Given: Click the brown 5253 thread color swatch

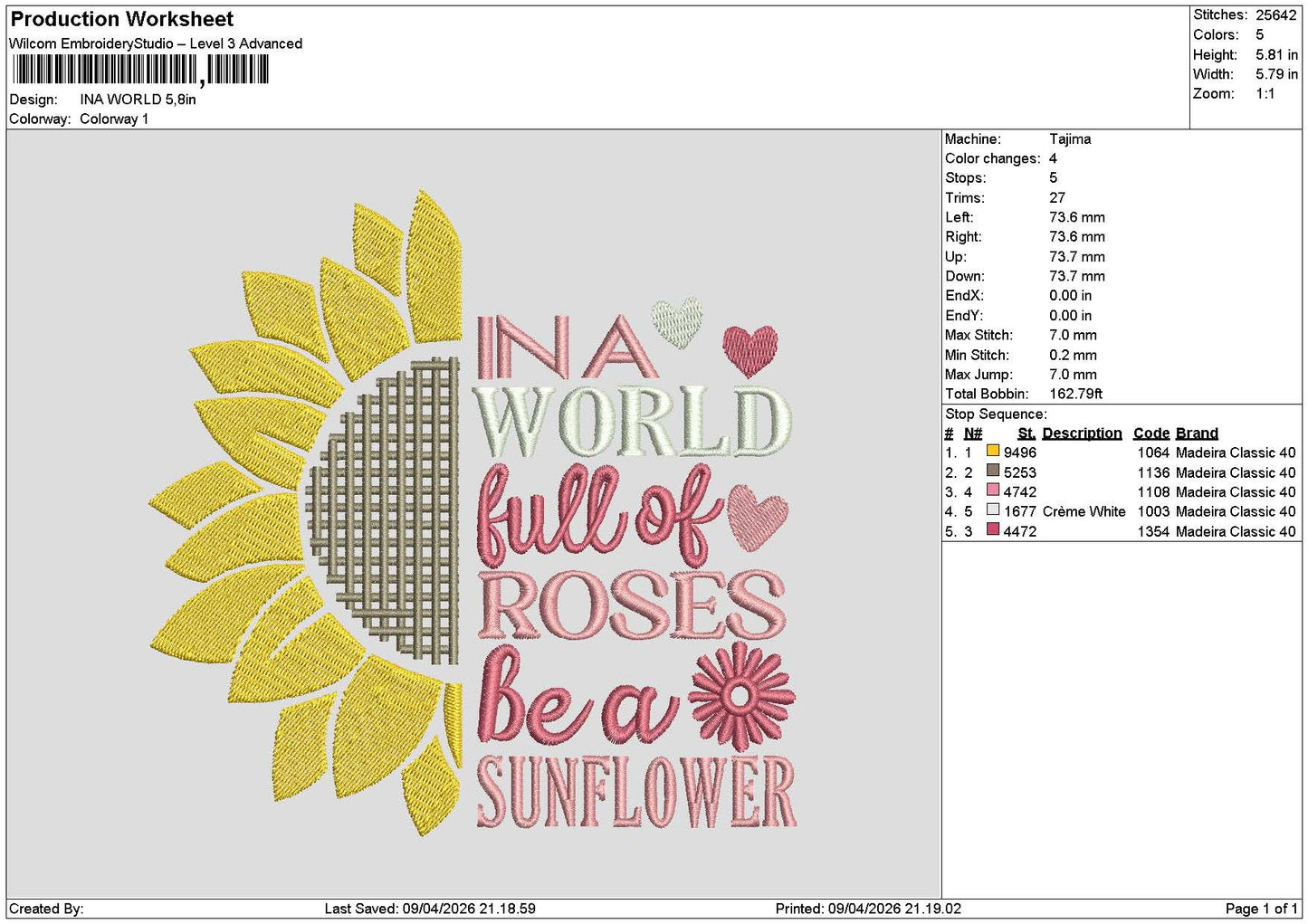Looking at the screenshot, I should point(993,472).
